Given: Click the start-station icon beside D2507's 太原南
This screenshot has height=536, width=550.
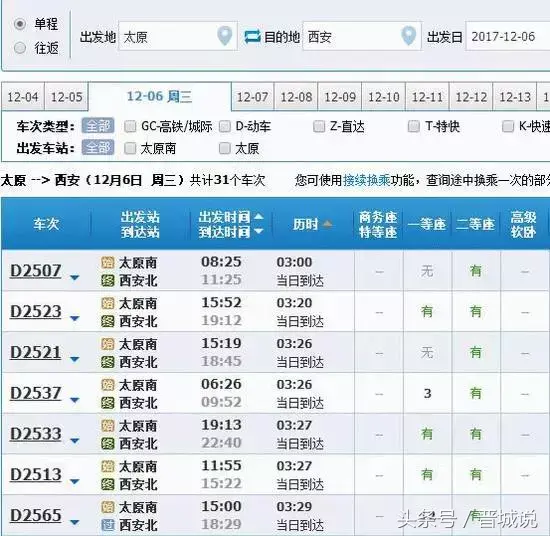Looking at the screenshot, I should (x=108, y=262).
